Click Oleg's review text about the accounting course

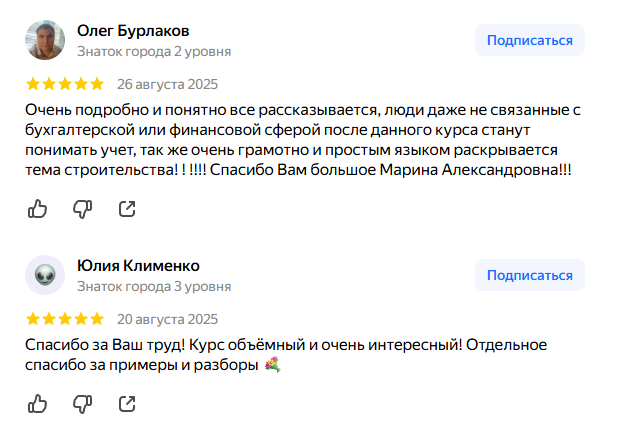tap(300, 139)
